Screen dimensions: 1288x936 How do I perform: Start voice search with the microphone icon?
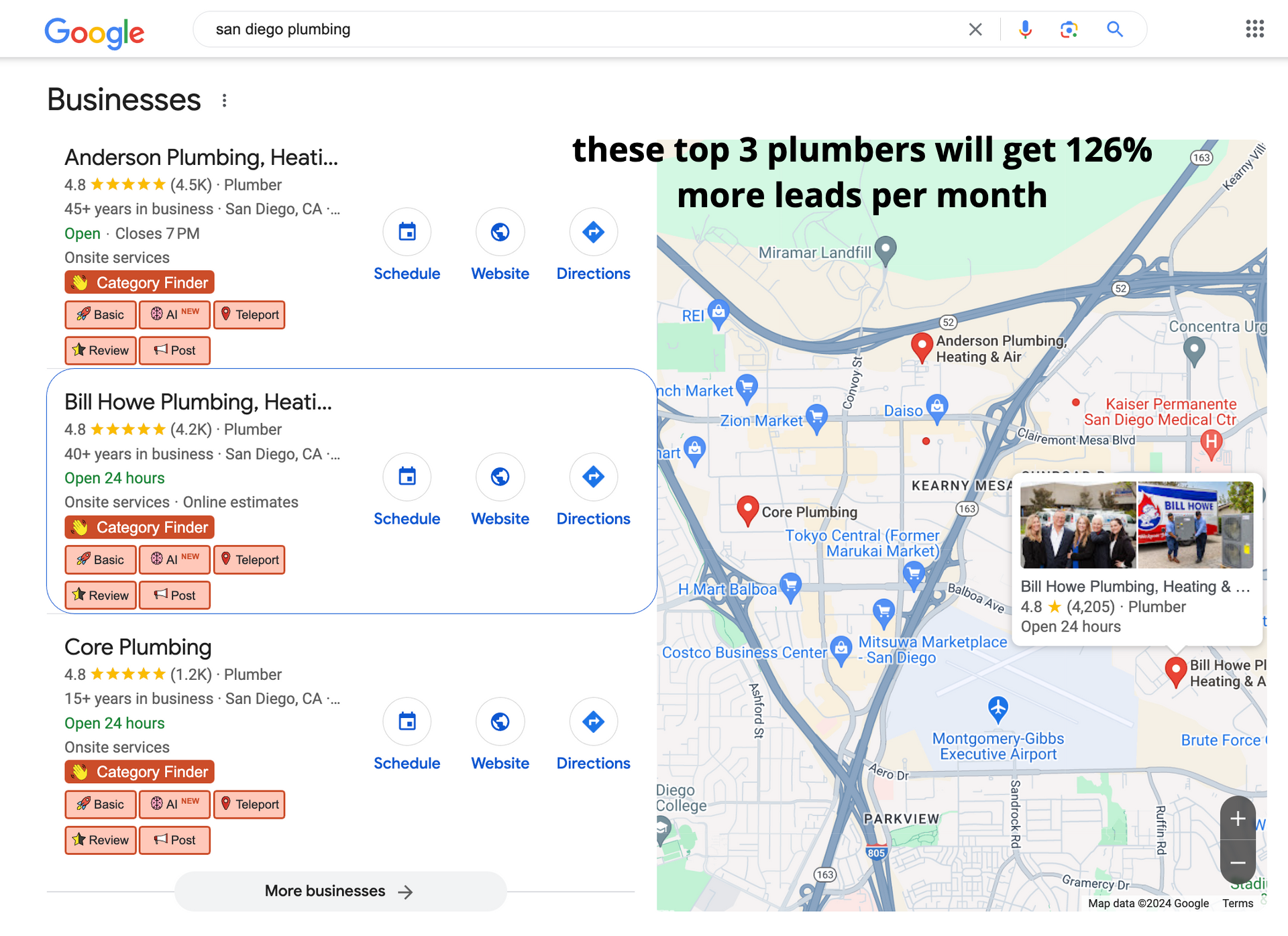(1025, 30)
